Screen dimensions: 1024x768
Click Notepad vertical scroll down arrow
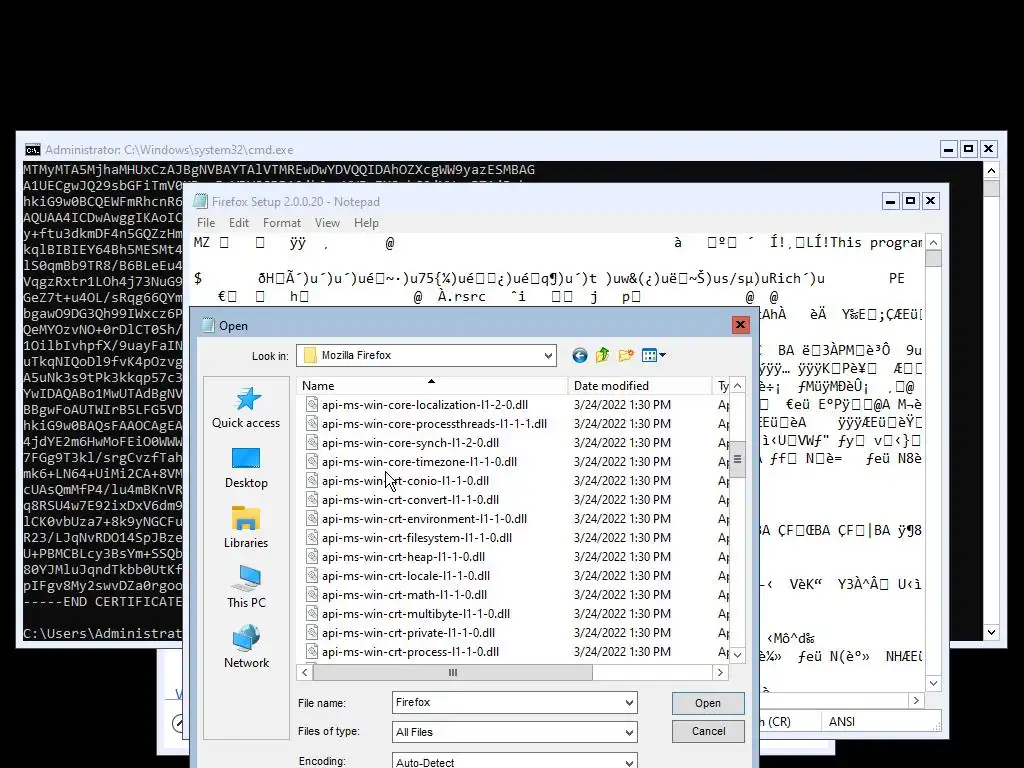coord(933,683)
